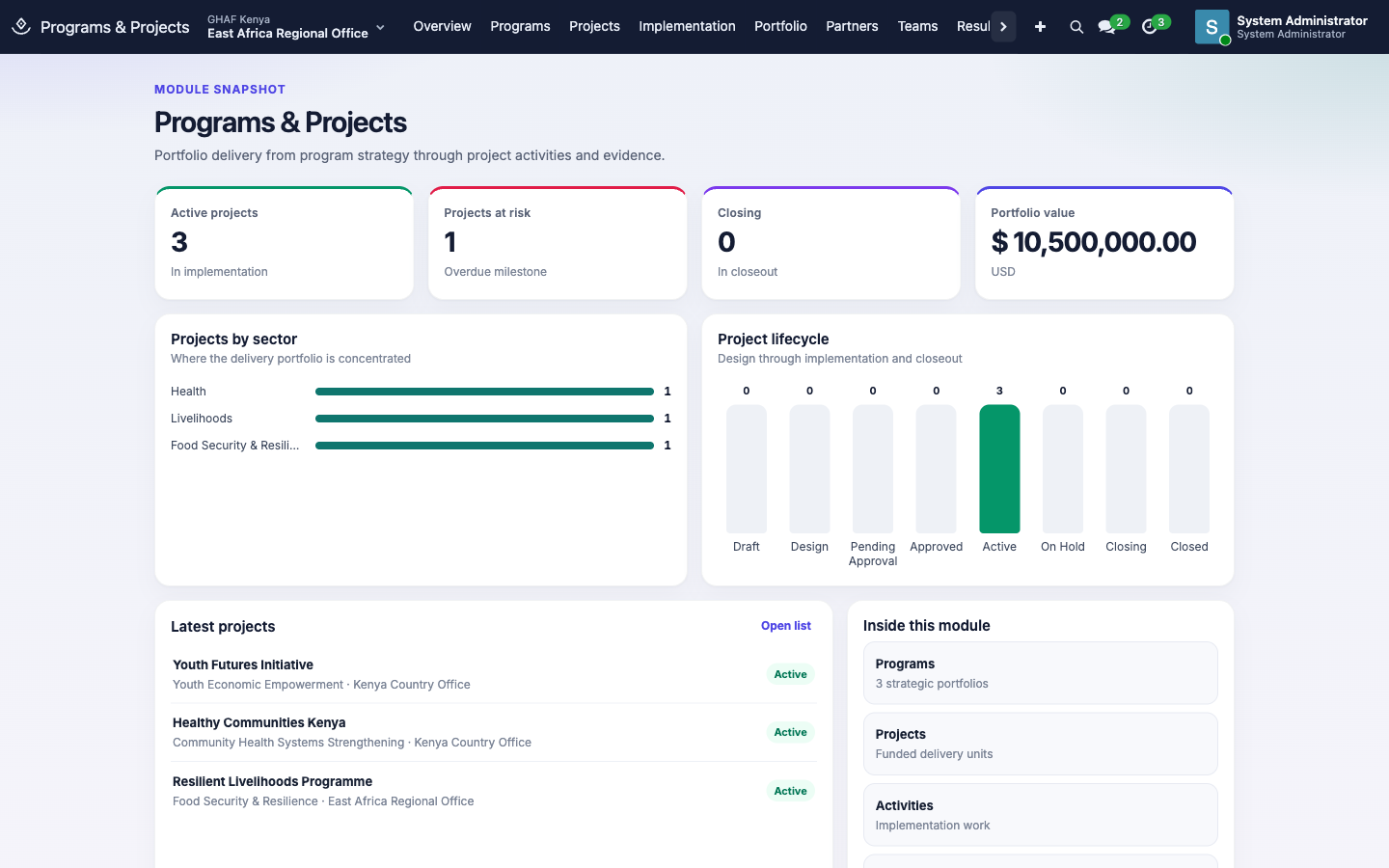
Task: Click the Pending Approval lifecycle bar
Action: (x=873, y=469)
